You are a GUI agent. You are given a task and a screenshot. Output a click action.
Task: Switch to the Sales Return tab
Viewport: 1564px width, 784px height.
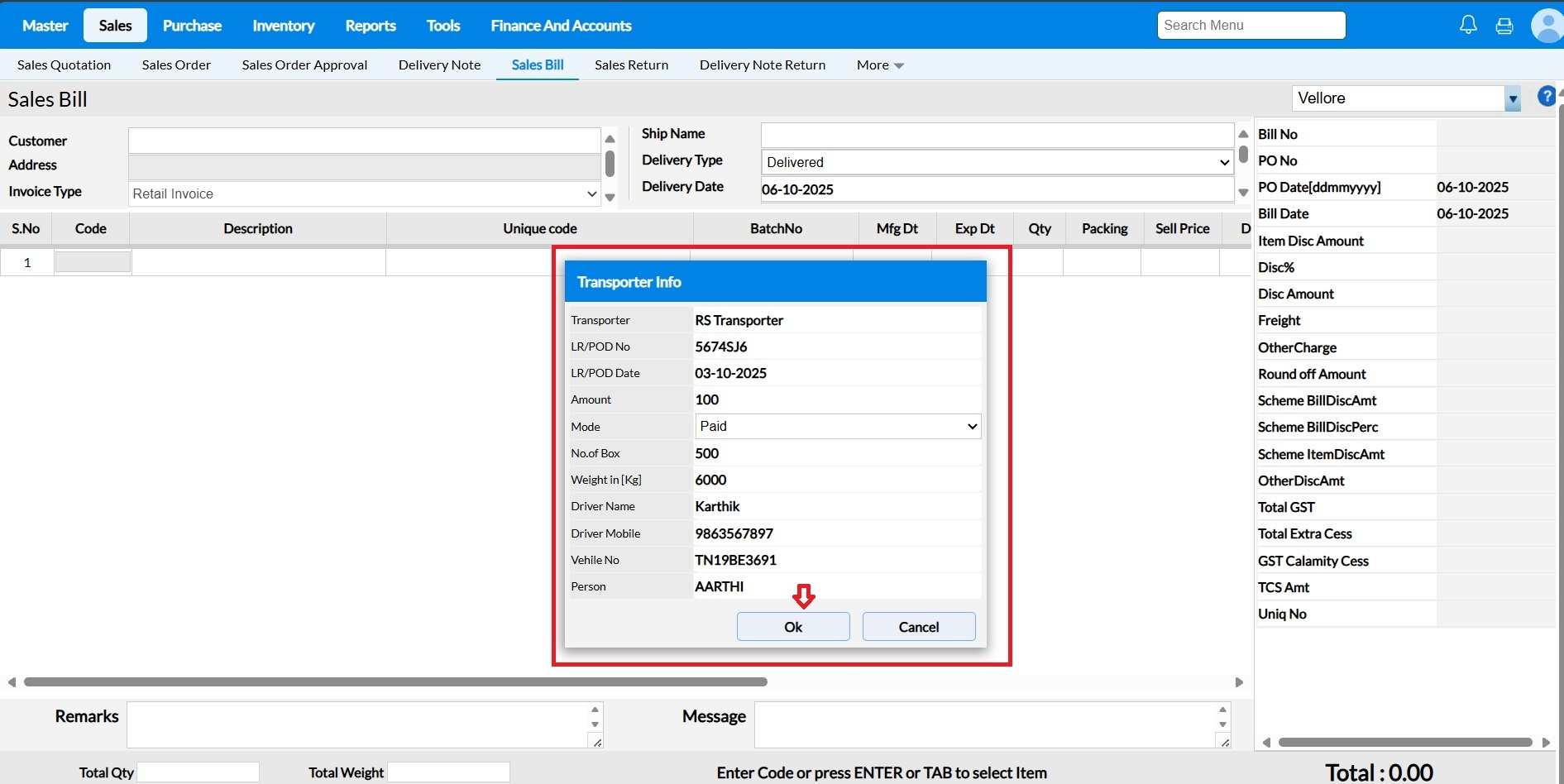click(x=631, y=65)
